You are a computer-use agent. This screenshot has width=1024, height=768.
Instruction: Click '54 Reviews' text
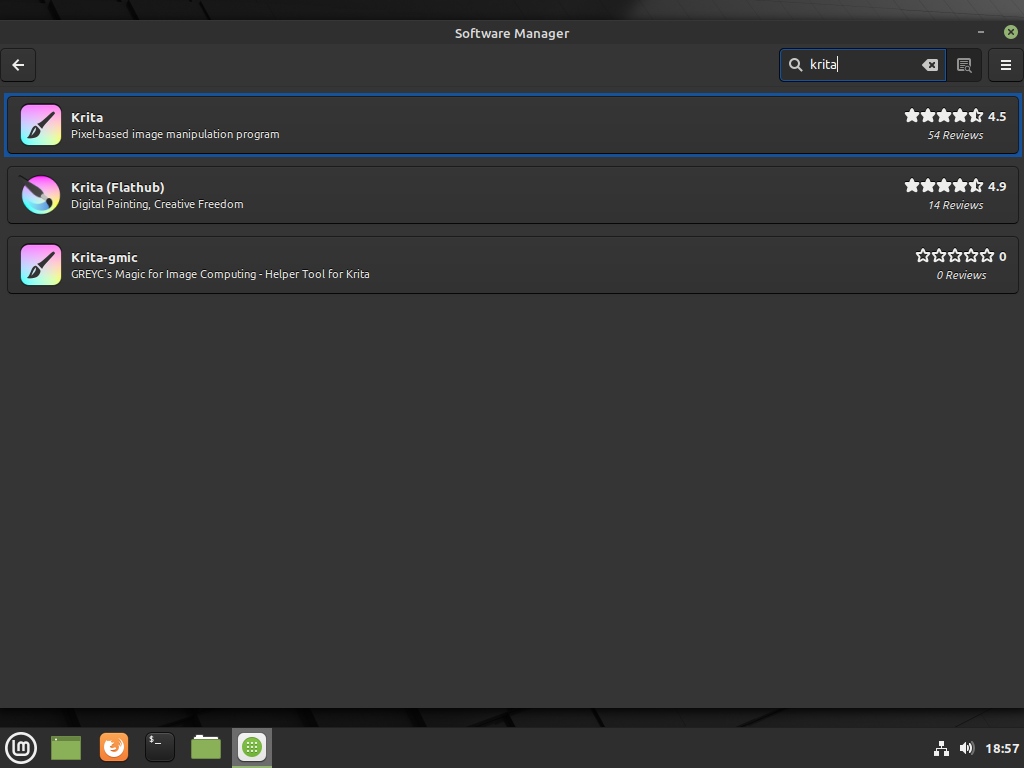955,135
